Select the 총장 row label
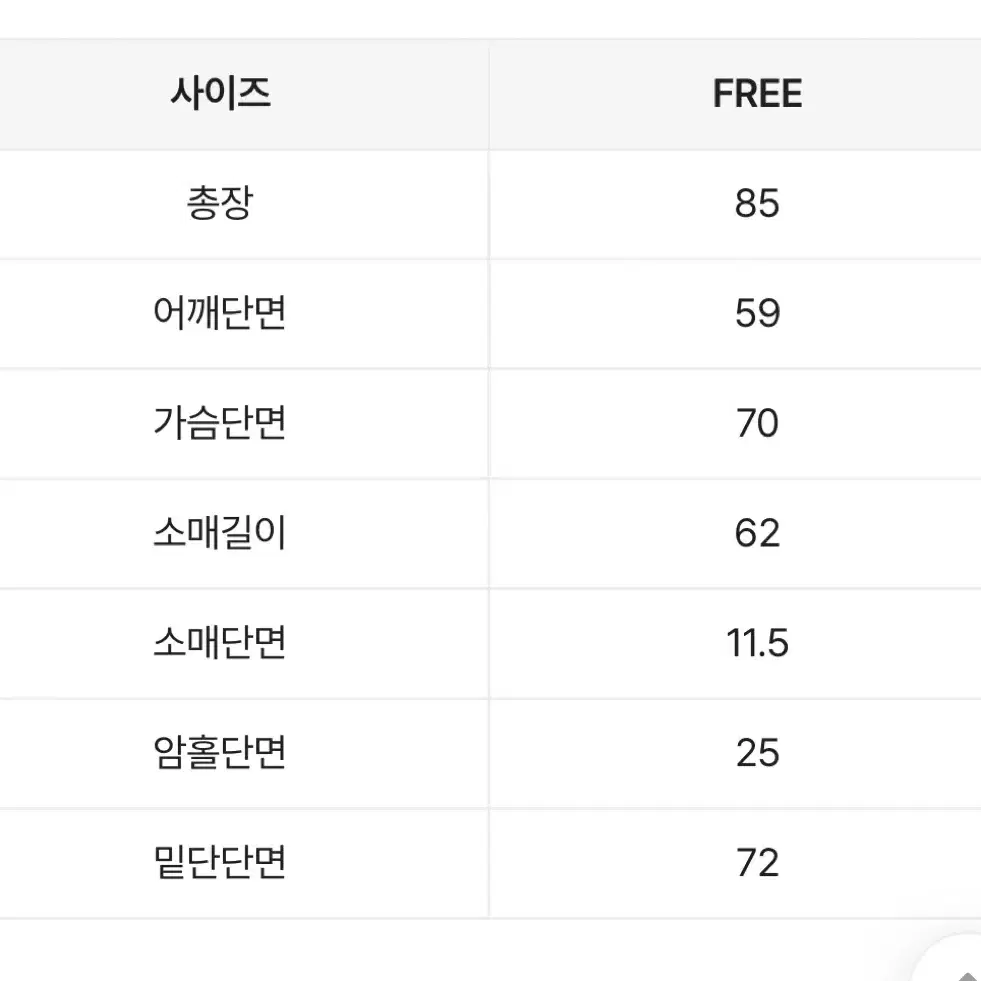The width and height of the screenshot is (981, 981). coord(220,203)
